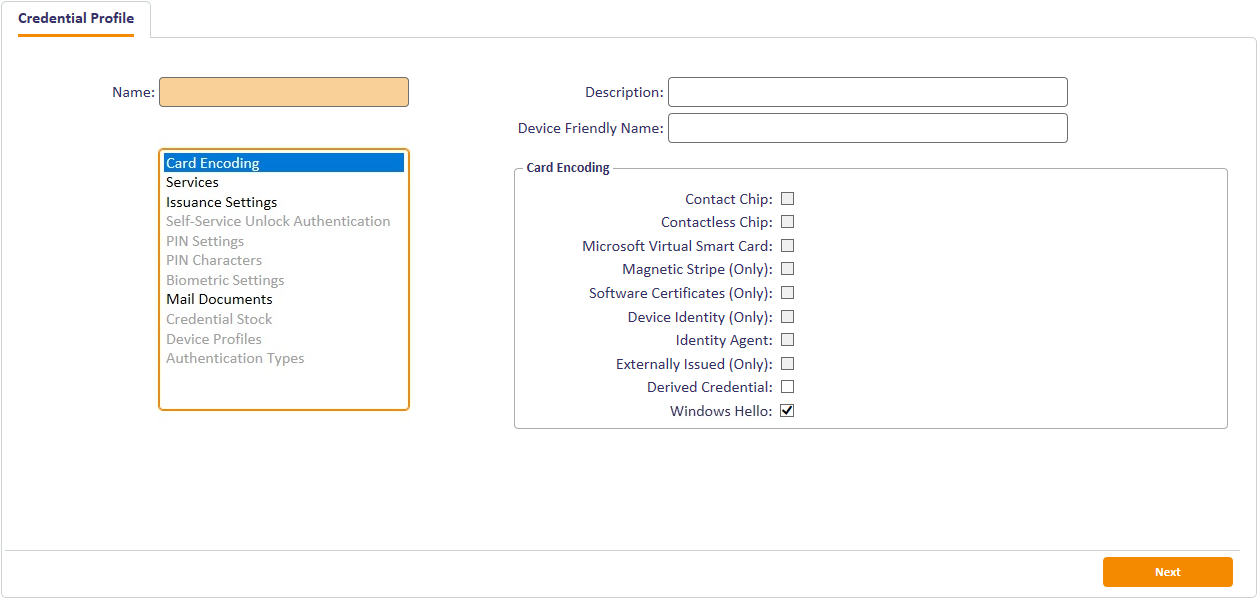Toggle Software Certificates (Only) checkbox
Viewport: 1258px width, 599px height.
(x=787, y=293)
